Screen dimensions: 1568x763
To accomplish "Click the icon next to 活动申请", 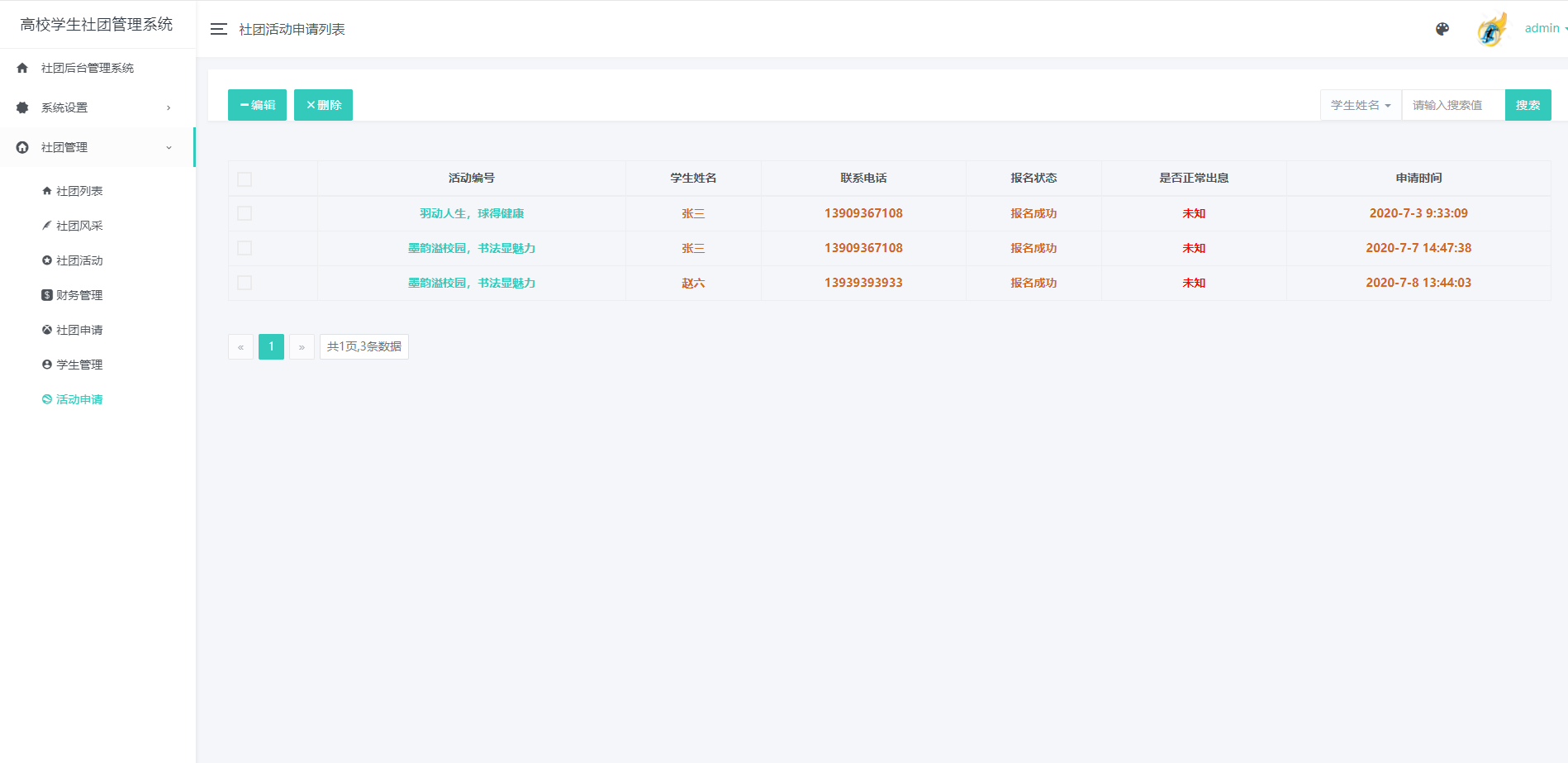I will pos(47,399).
